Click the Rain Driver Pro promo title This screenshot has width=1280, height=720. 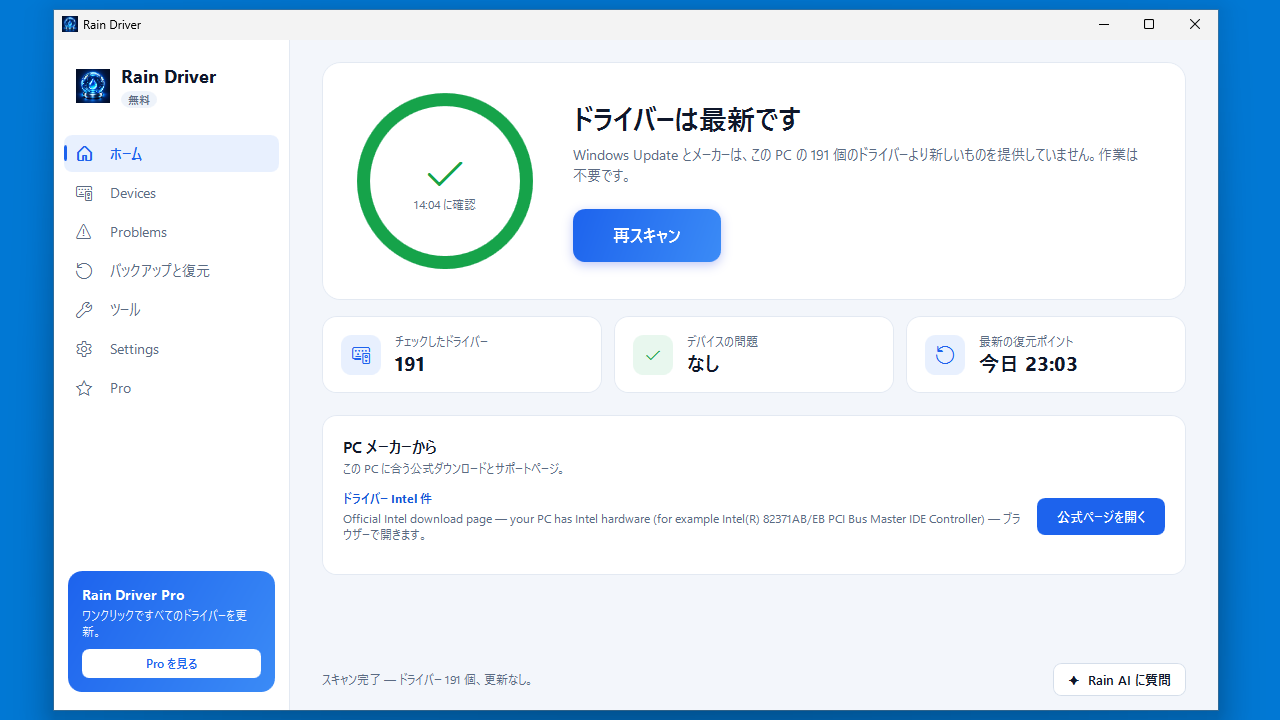(x=133, y=595)
